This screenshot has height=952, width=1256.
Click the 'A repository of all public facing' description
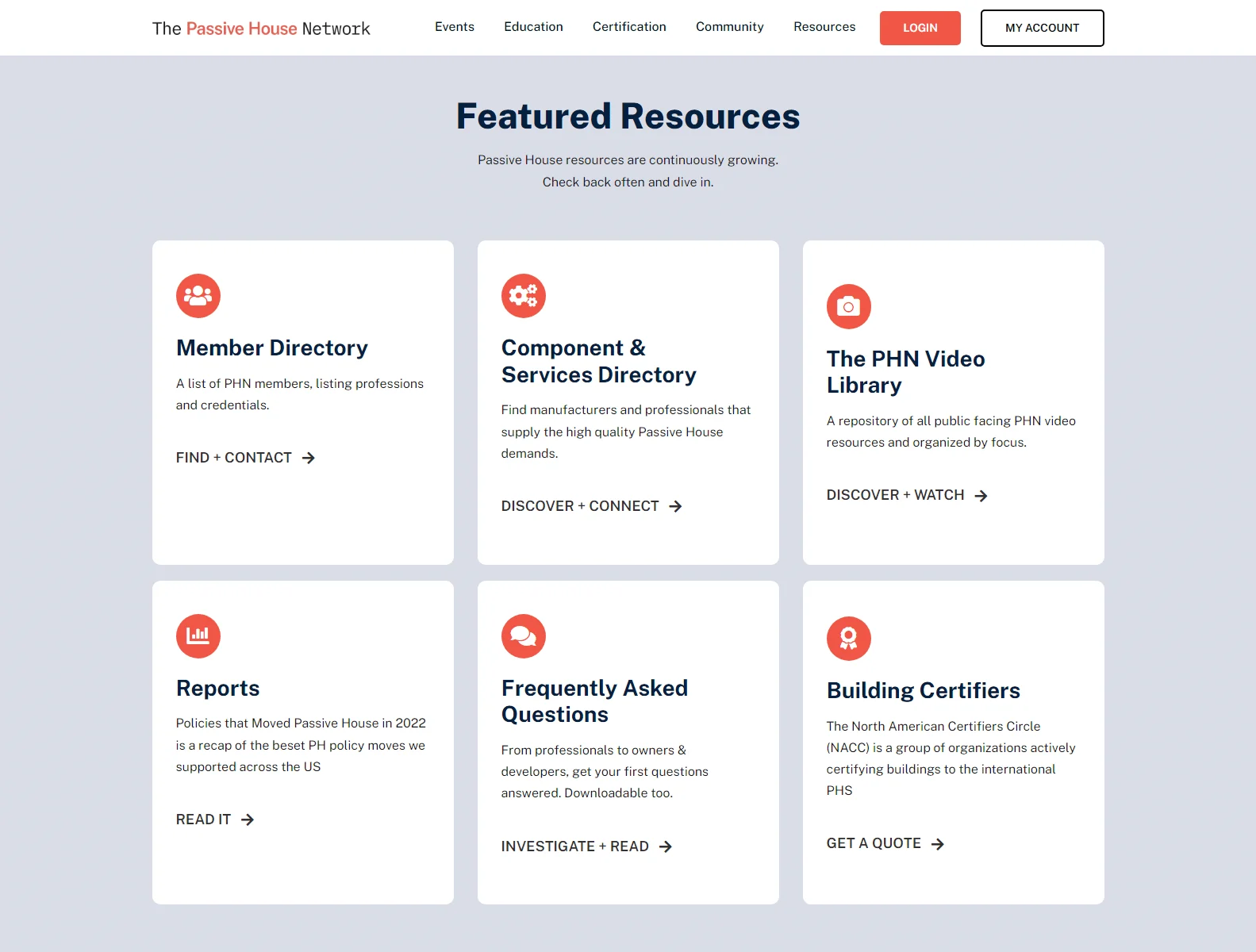tap(951, 432)
